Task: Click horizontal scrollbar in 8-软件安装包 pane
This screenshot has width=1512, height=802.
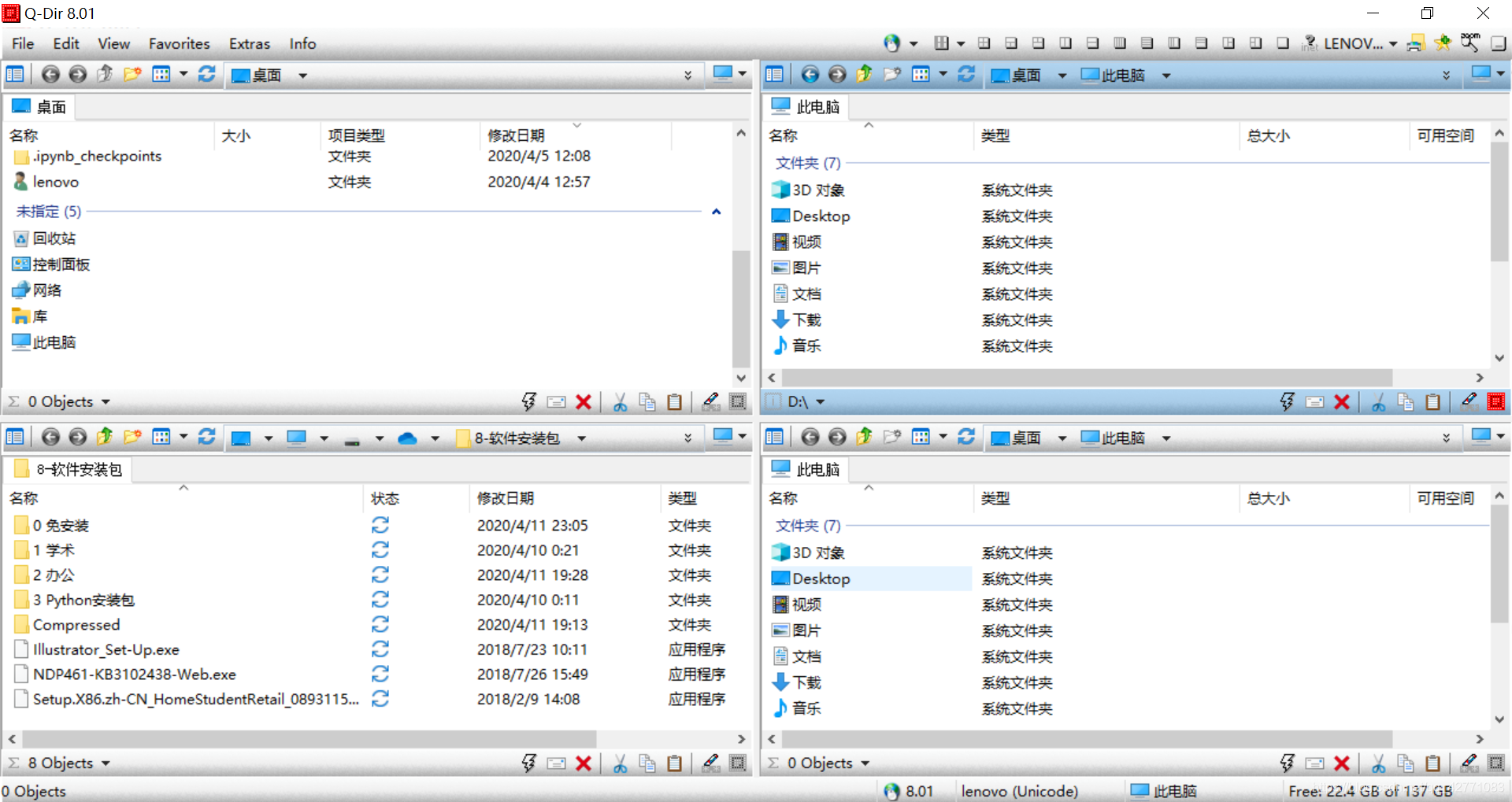Action: coord(309,739)
